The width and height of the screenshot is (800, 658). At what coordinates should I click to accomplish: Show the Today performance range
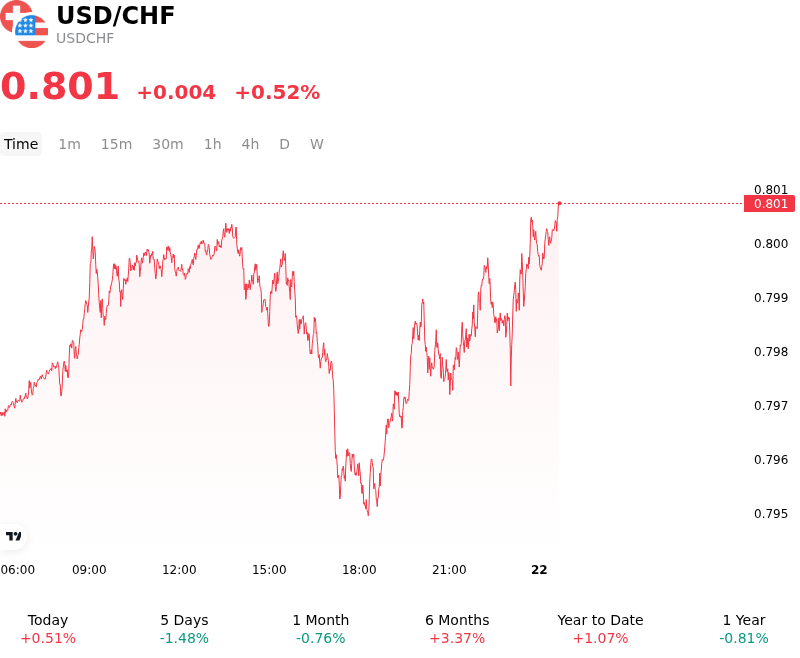tap(48, 629)
